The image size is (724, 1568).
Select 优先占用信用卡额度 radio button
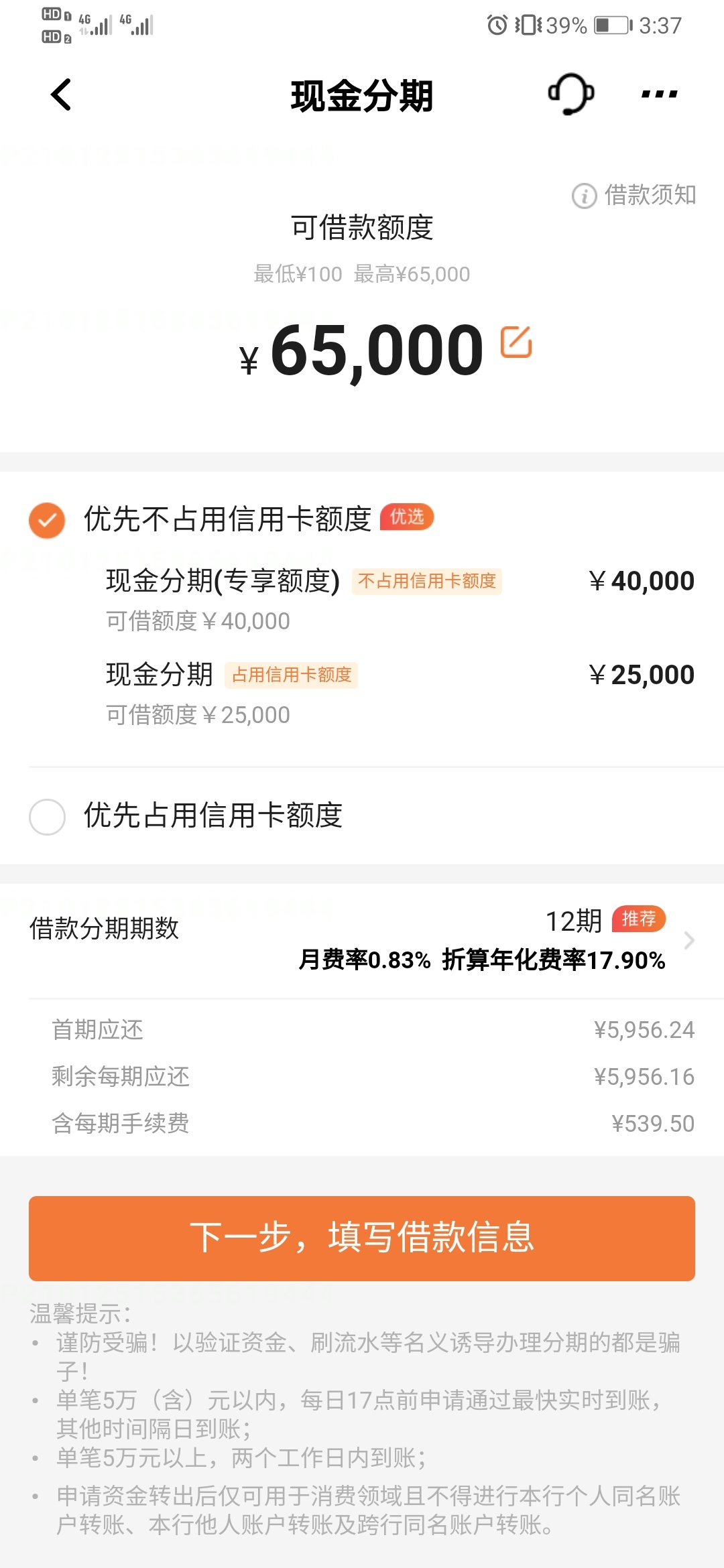pyautogui.click(x=47, y=817)
